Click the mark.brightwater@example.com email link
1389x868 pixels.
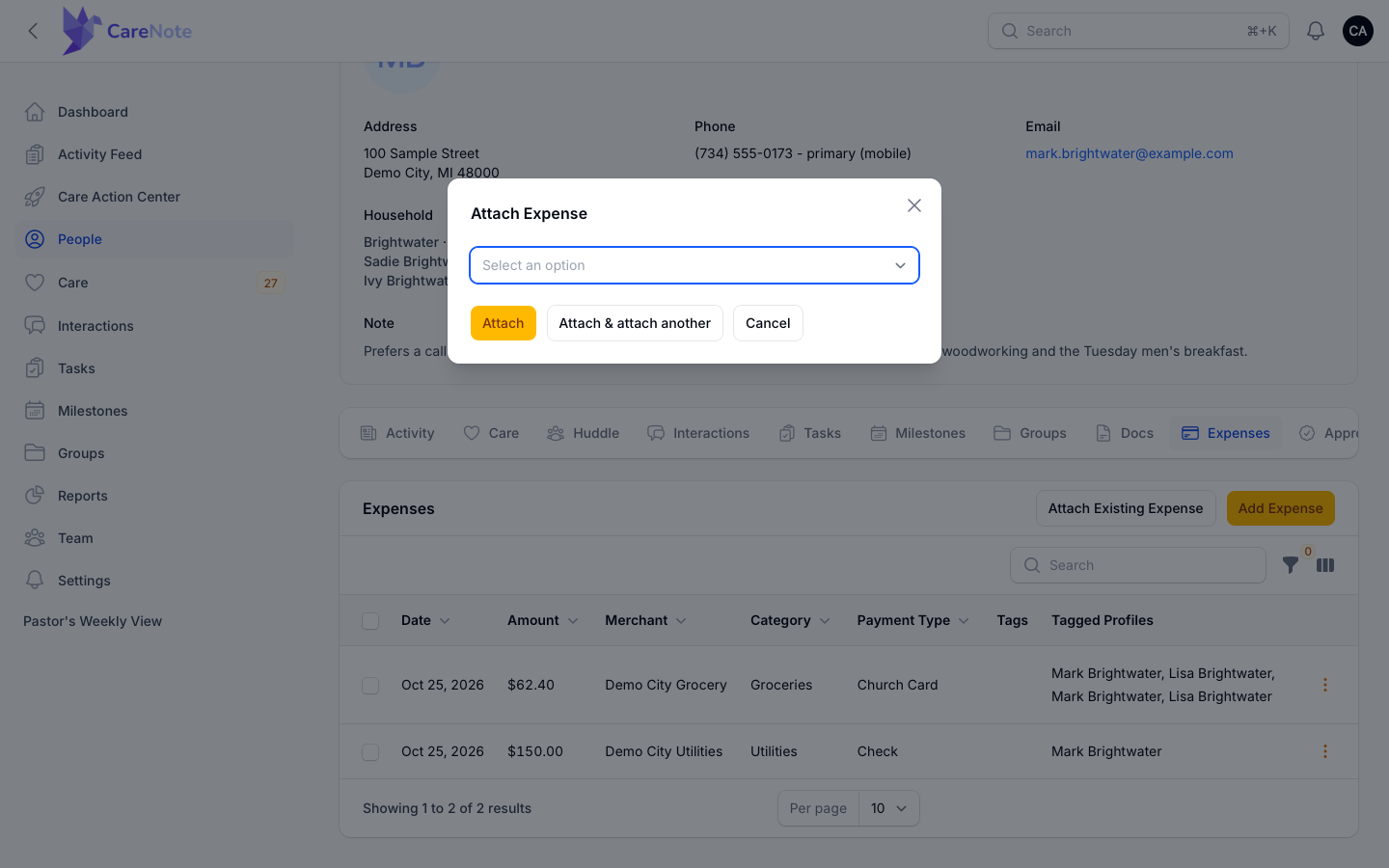[1130, 153]
